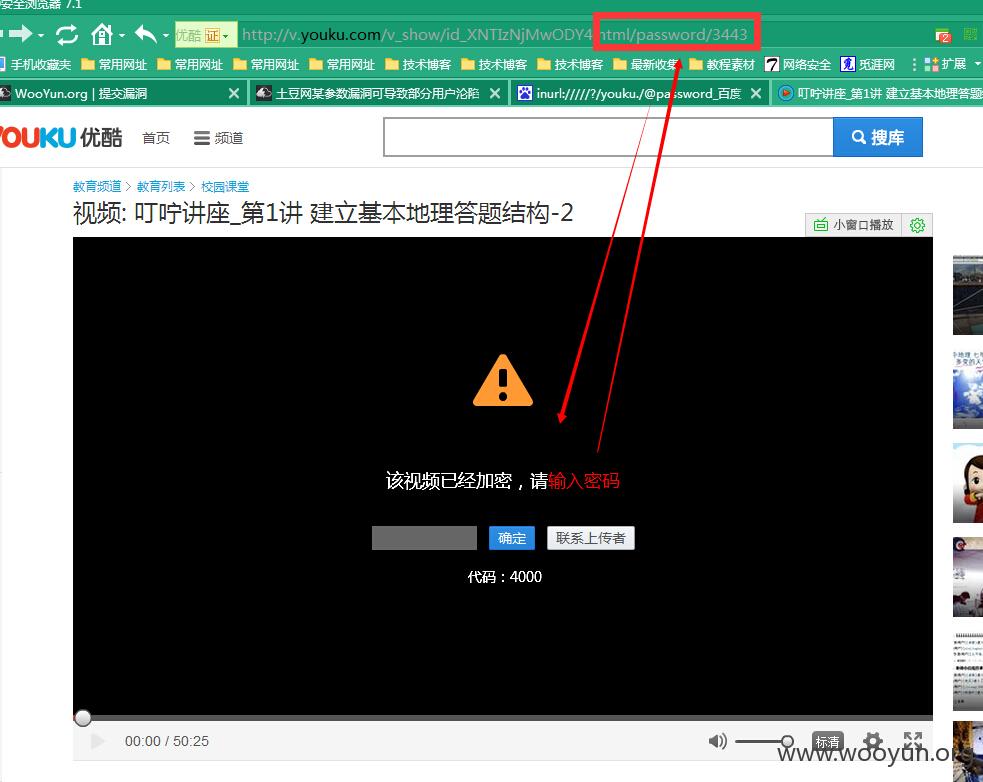
Task: Enter fullscreen with the expand-arrows icon
Action: point(913,739)
